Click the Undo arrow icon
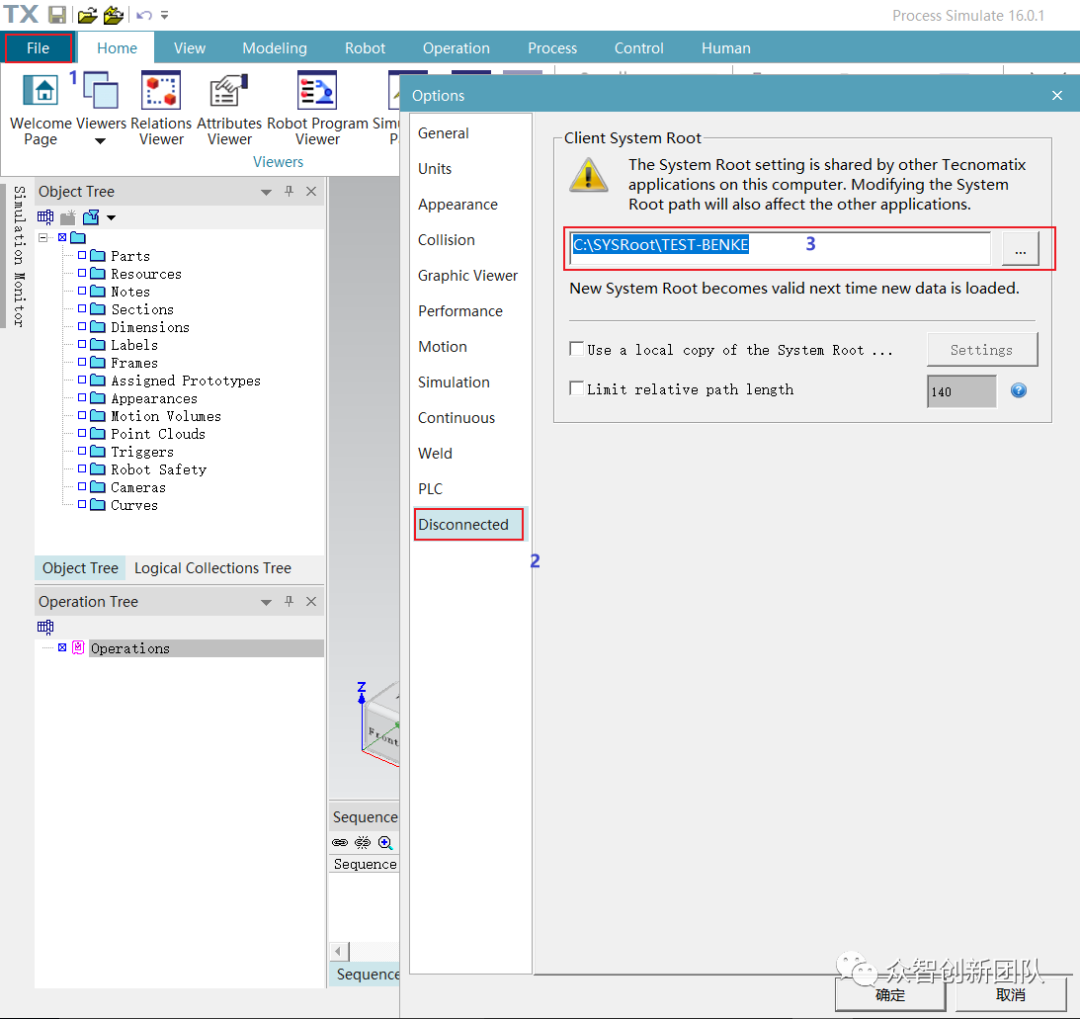This screenshot has width=1080, height=1019. point(143,15)
